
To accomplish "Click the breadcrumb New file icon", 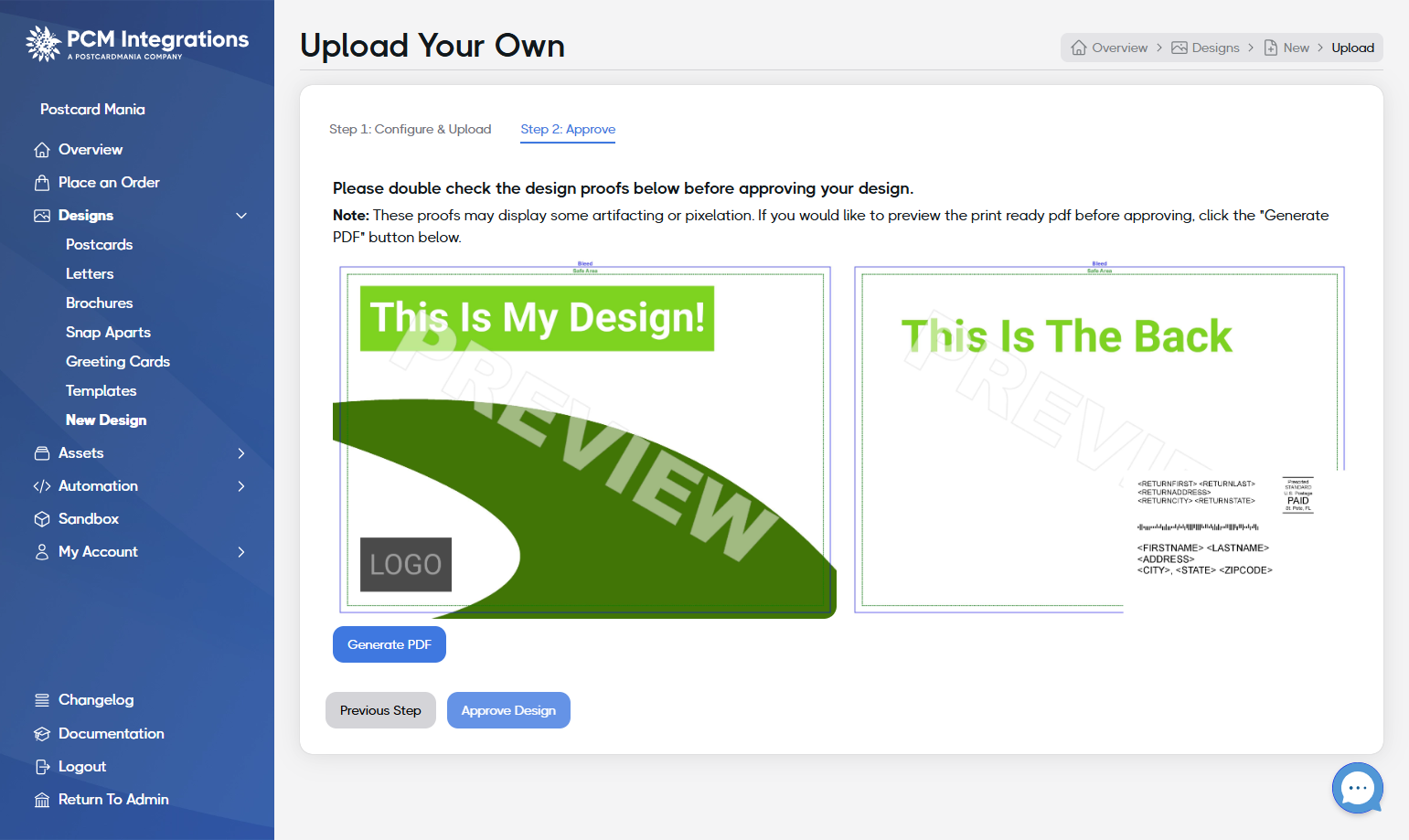I will pos(1271,48).
